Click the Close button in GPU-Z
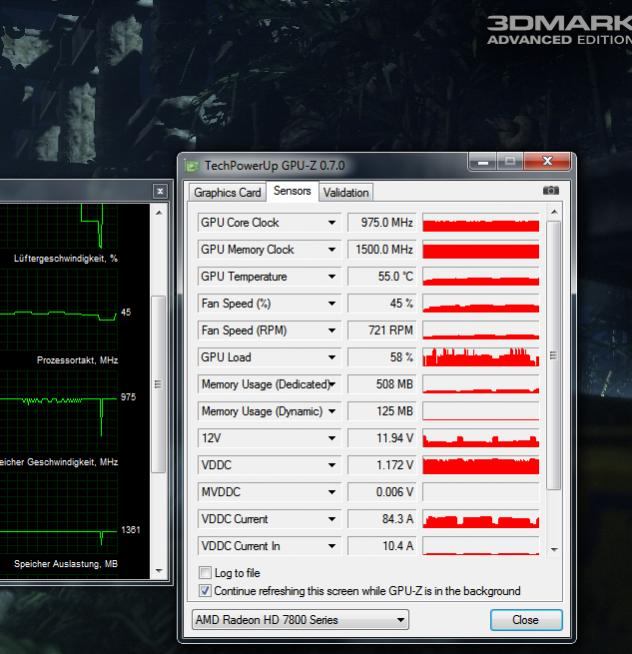This screenshot has width=632, height=654. pos(526,620)
